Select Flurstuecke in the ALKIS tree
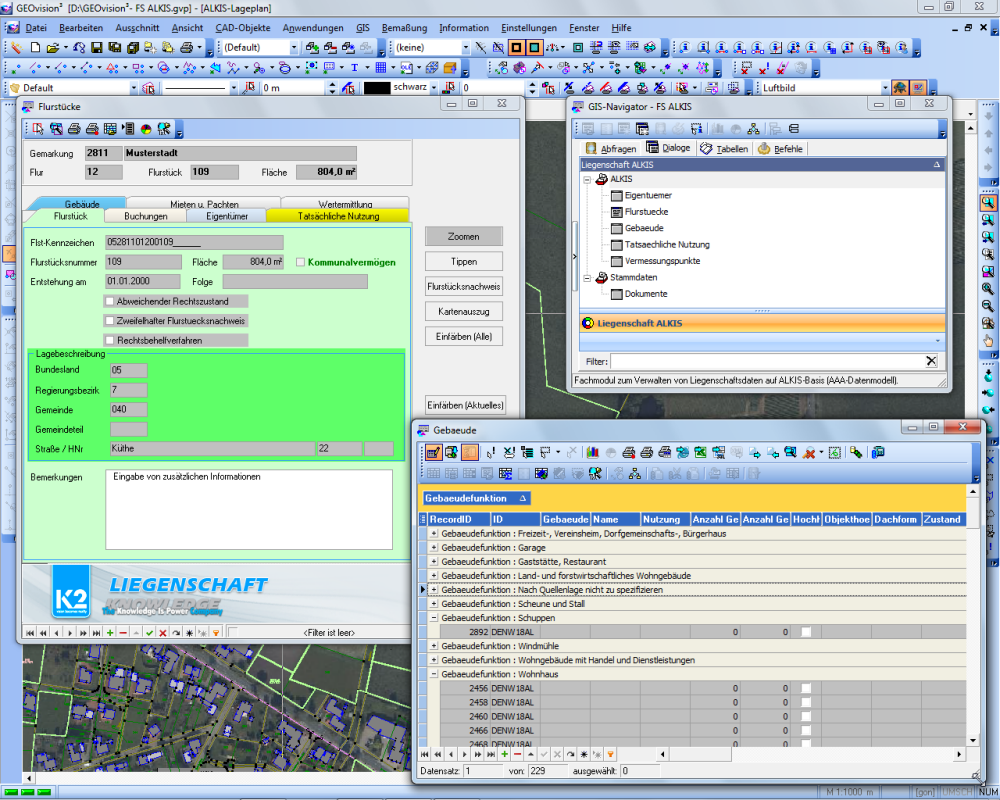Image resolution: width=1000 pixels, height=800 pixels. click(646, 212)
